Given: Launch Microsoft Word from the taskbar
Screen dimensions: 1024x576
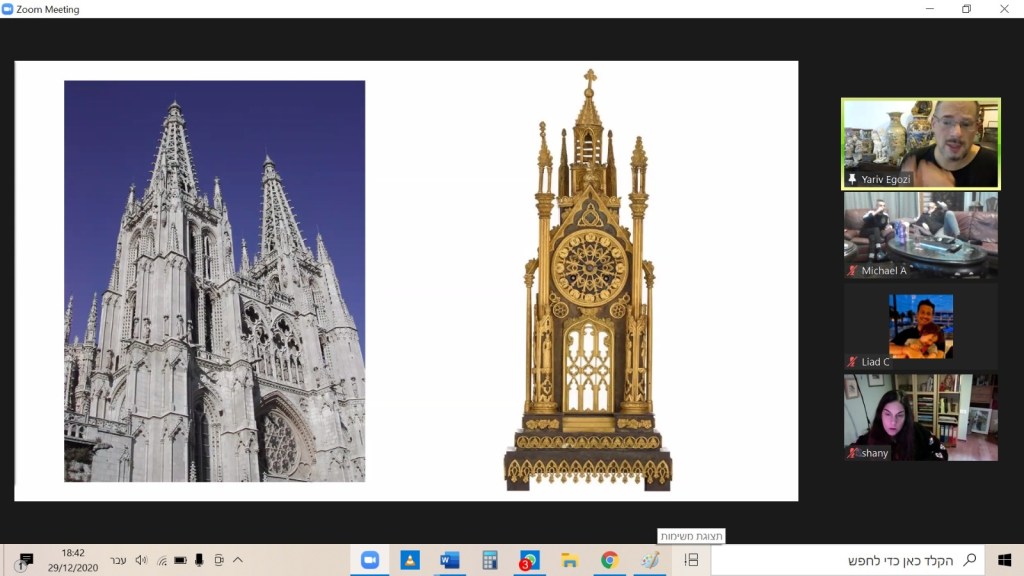Looking at the screenshot, I should (450, 560).
